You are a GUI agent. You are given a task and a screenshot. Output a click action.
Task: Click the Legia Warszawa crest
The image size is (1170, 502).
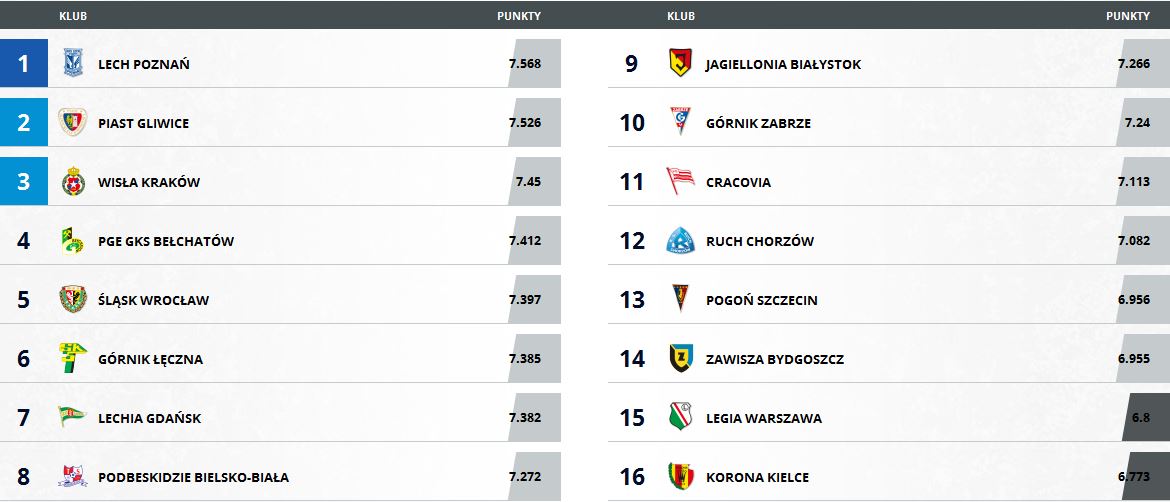[681, 417]
